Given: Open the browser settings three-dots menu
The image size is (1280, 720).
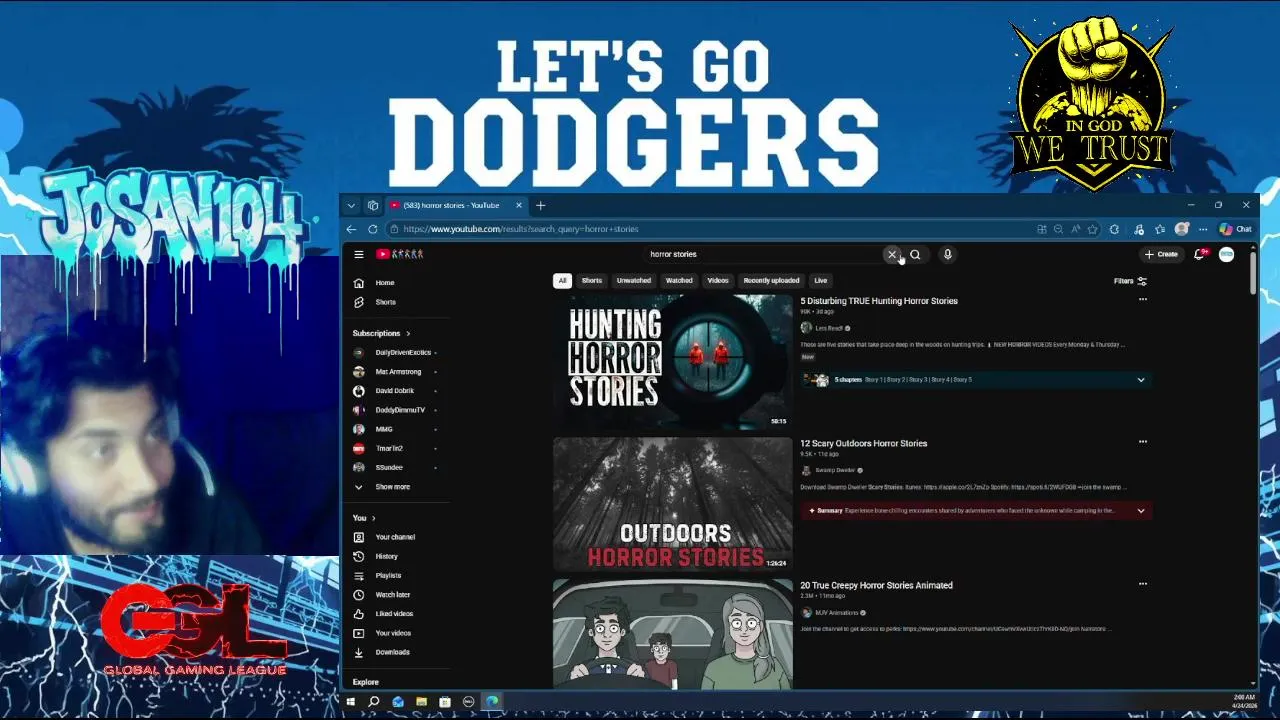Looking at the screenshot, I should coord(1203,229).
